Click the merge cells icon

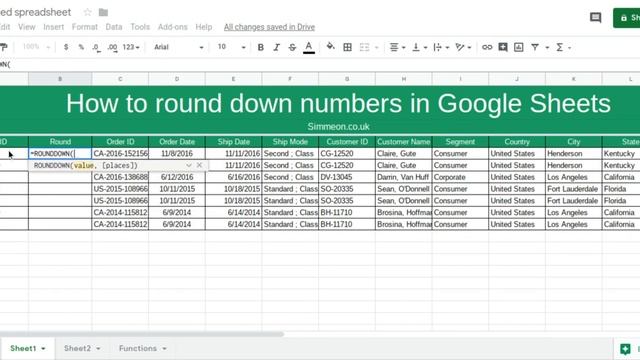click(364, 47)
